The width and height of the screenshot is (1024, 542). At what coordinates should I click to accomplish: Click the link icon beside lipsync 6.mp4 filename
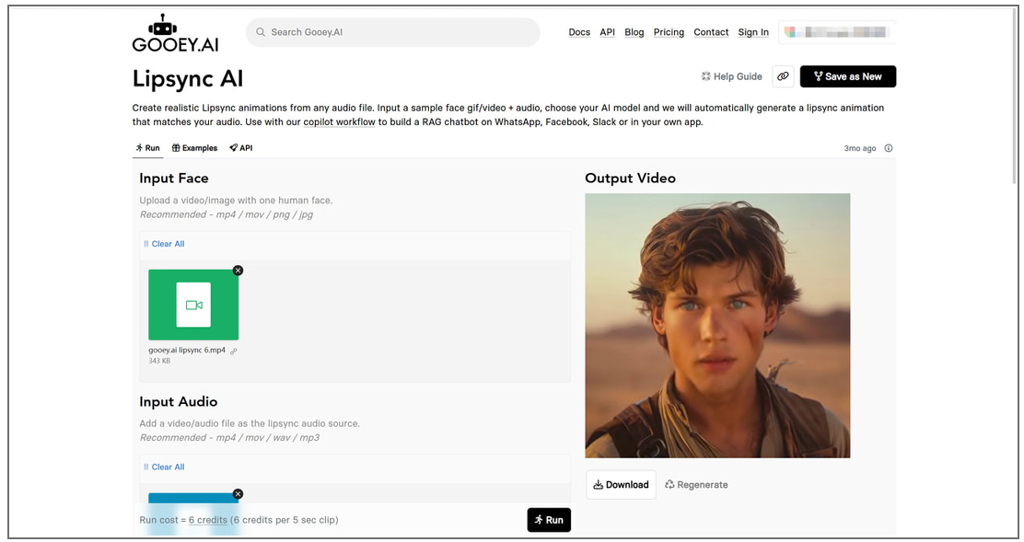pos(234,351)
